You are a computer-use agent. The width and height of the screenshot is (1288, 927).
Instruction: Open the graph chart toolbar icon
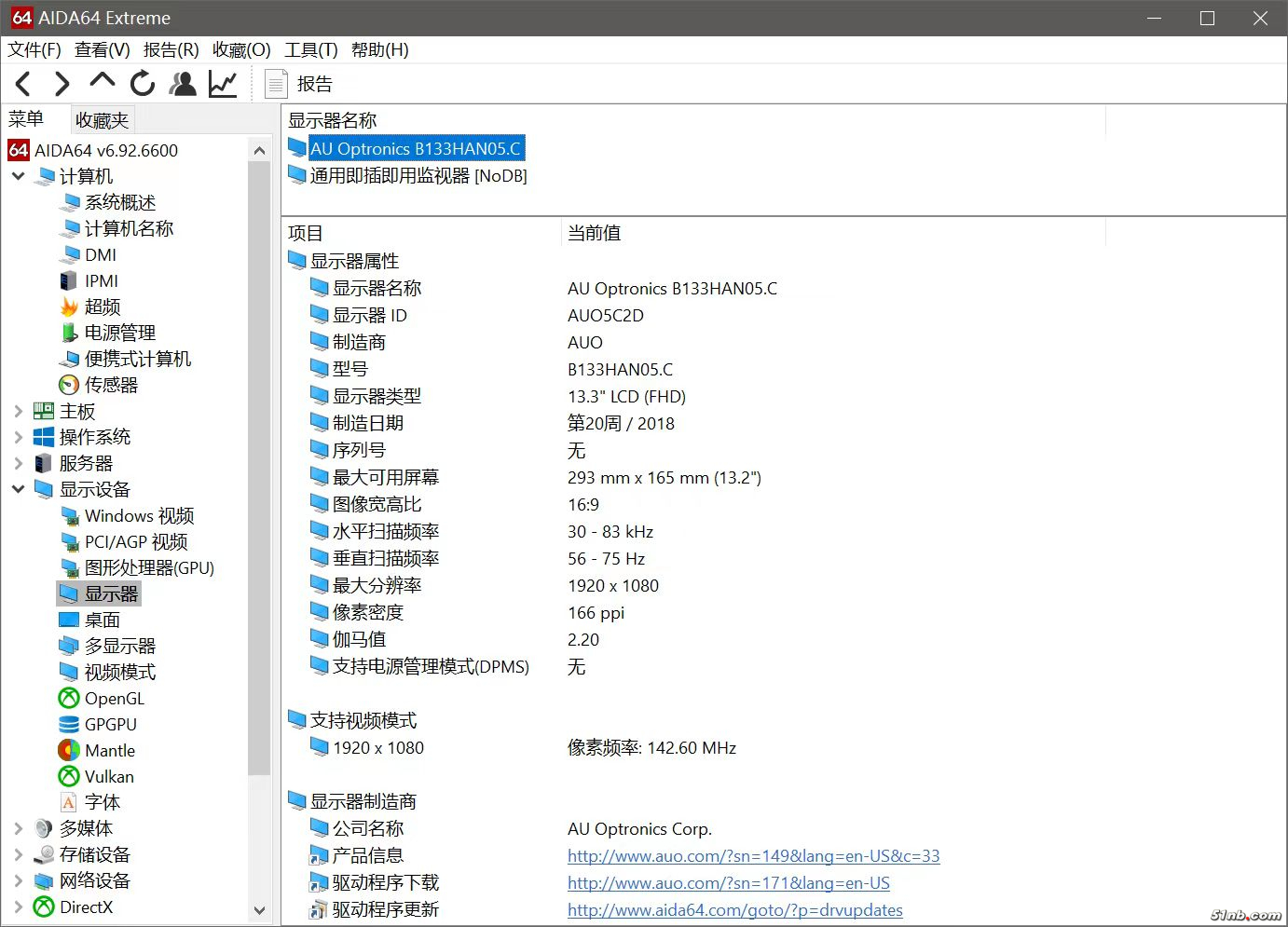(223, 84)
